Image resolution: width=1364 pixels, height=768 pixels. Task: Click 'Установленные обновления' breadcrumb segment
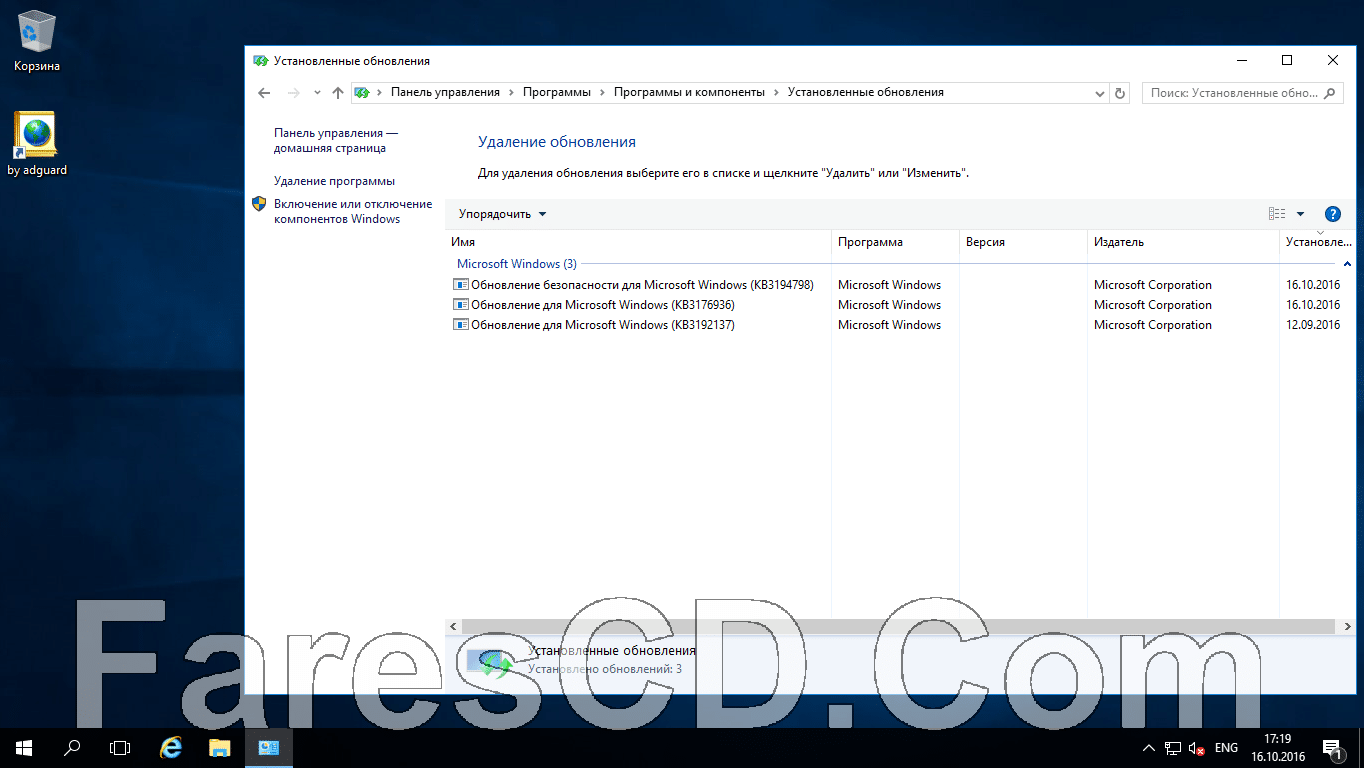[x=866, y=92]
